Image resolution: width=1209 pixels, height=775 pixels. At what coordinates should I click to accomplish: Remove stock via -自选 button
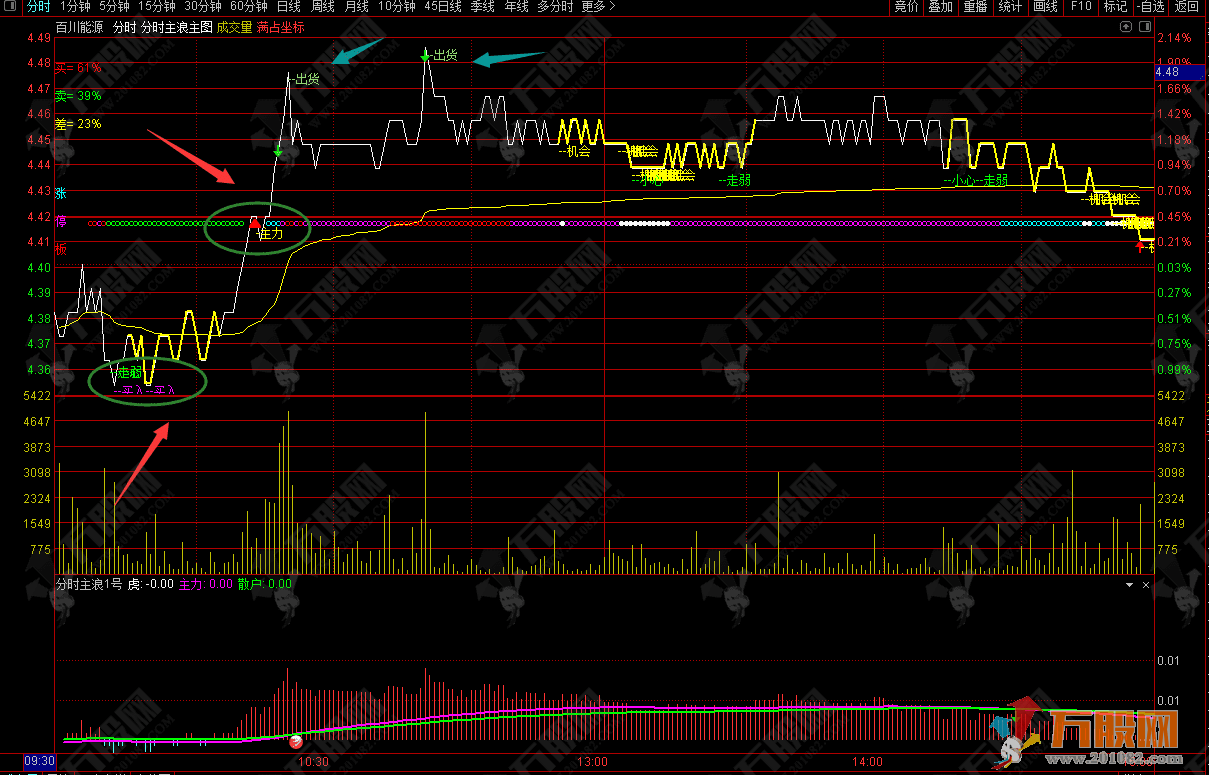[1151, 7]
